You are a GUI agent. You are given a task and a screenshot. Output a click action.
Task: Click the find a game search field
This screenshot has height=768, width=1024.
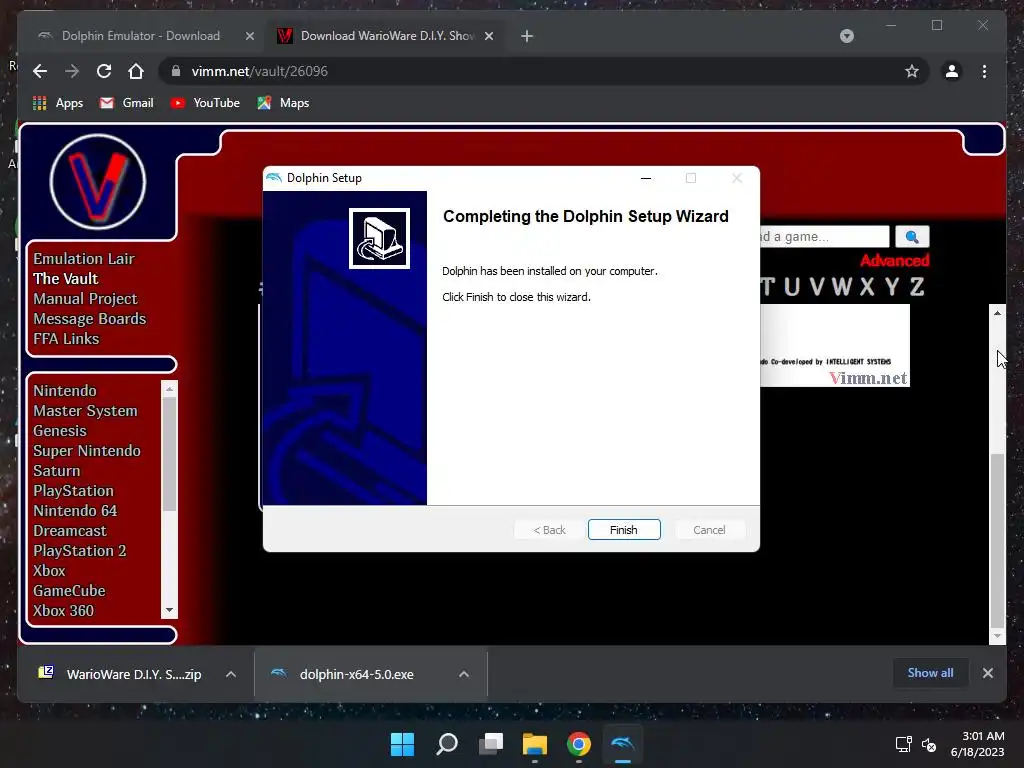[x=824, y=236]
